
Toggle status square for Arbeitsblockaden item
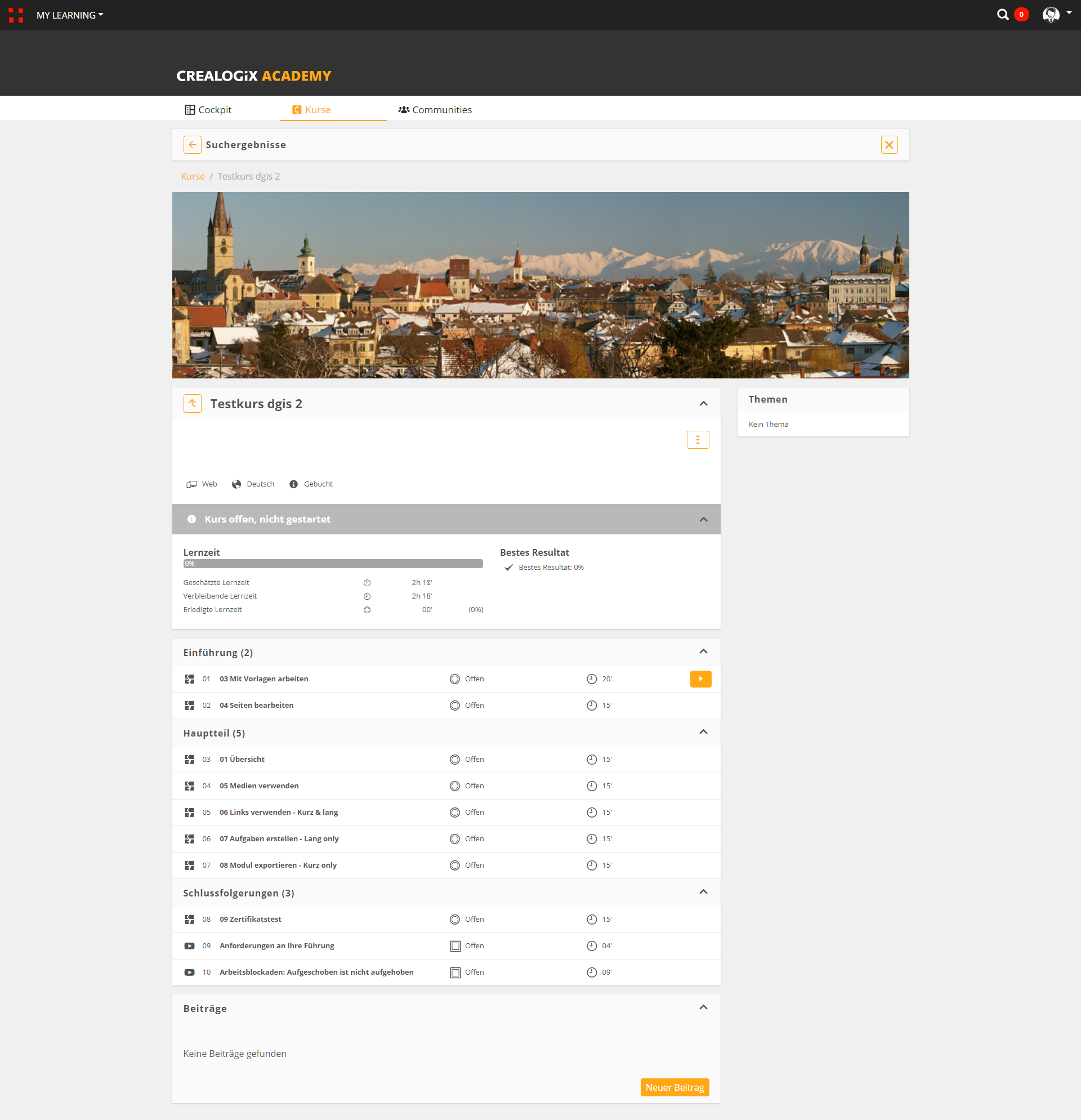(x=455, y=972)
